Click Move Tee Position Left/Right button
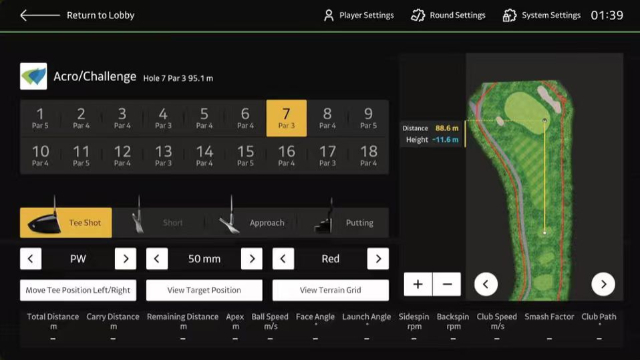The width and height of the screenshot is (640, 360). tap(78, 290)
